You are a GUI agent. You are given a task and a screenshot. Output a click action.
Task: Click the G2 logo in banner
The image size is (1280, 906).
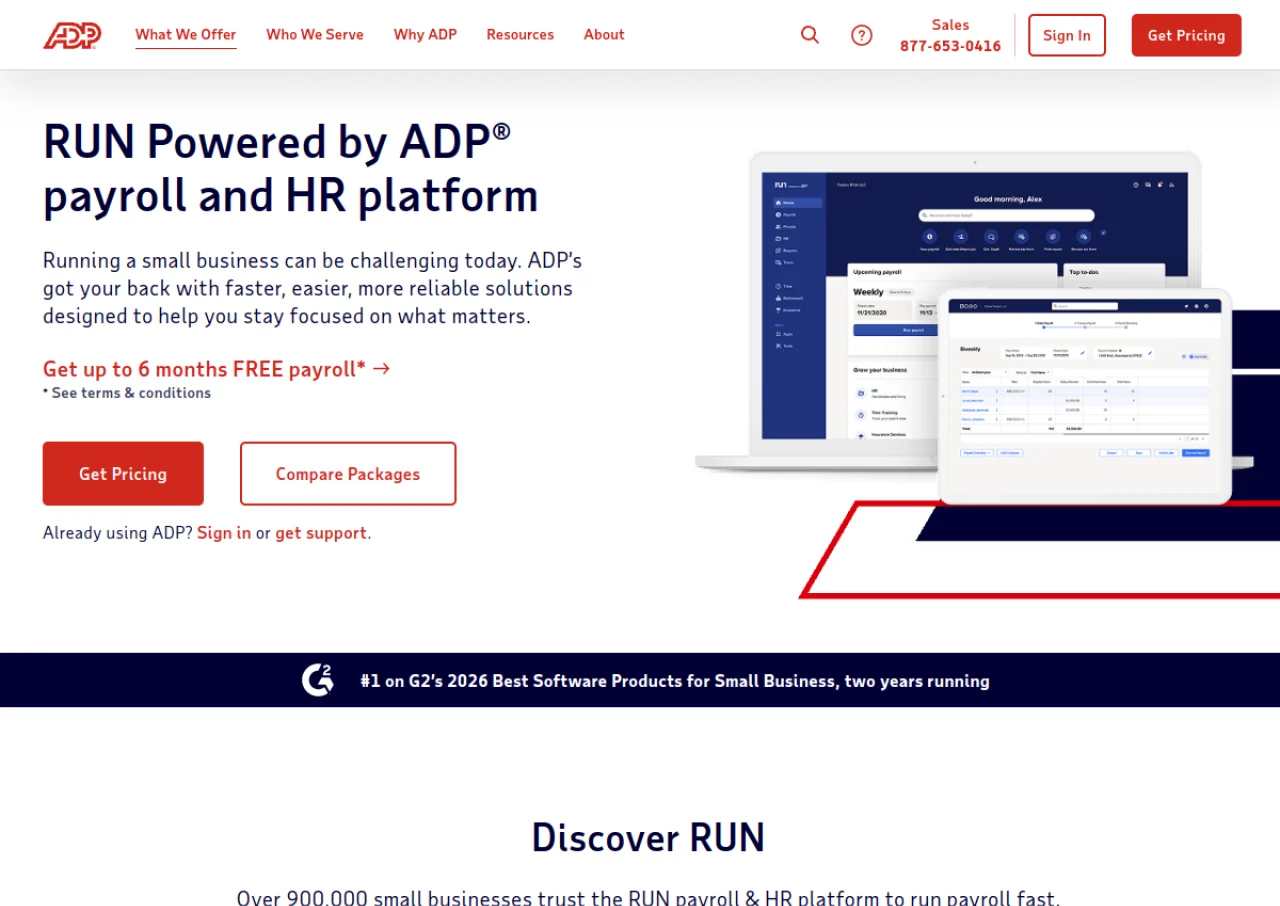(x=318, y=680)
